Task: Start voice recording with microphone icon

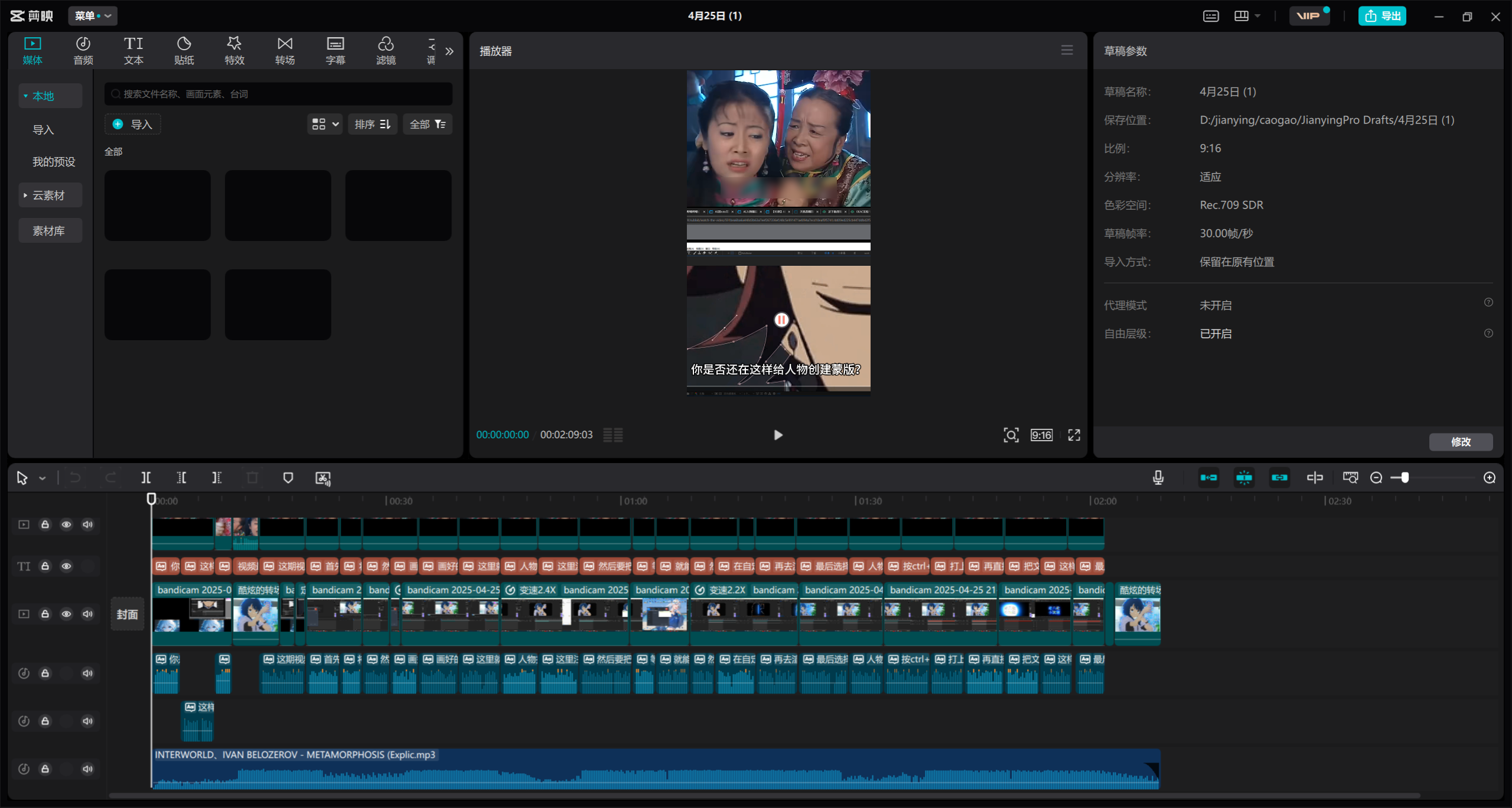Action: [x=1158, y=478]
